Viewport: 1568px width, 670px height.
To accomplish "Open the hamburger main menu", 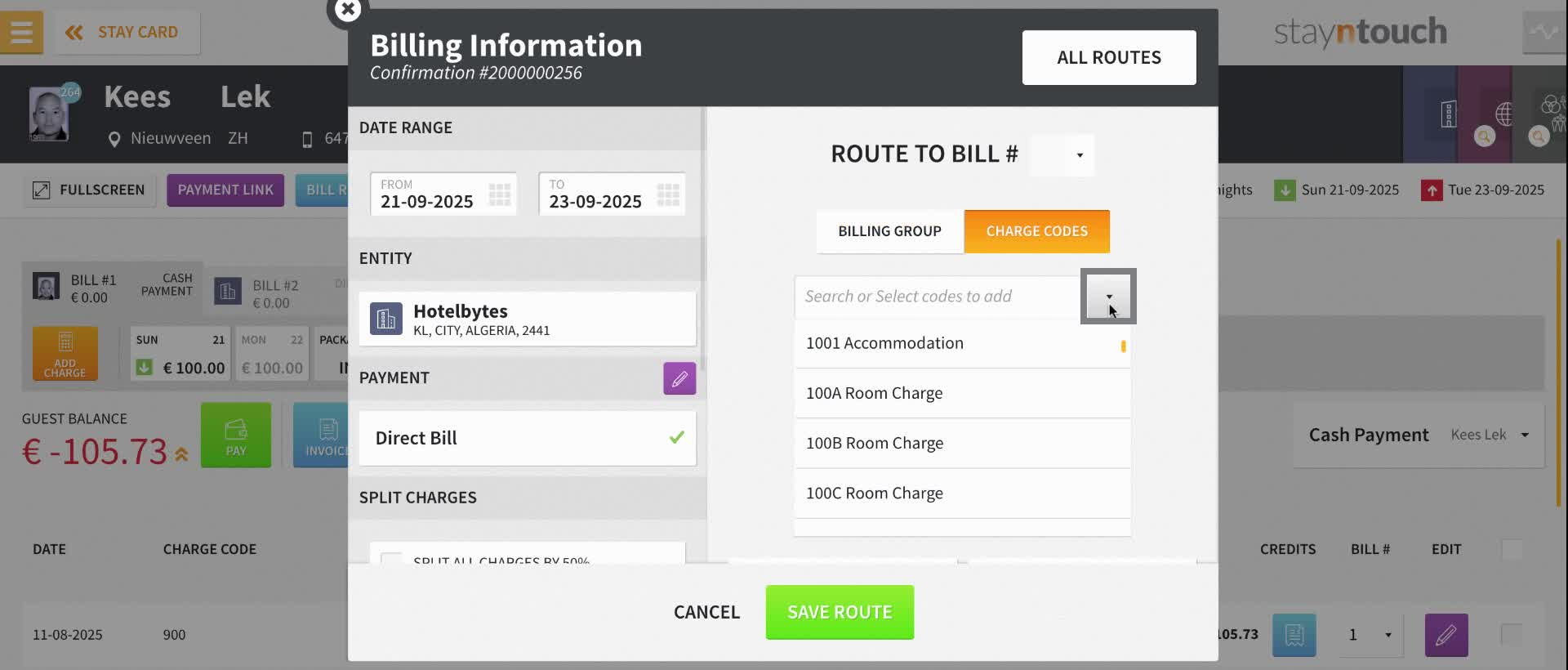I will click(x=21, y=33).
